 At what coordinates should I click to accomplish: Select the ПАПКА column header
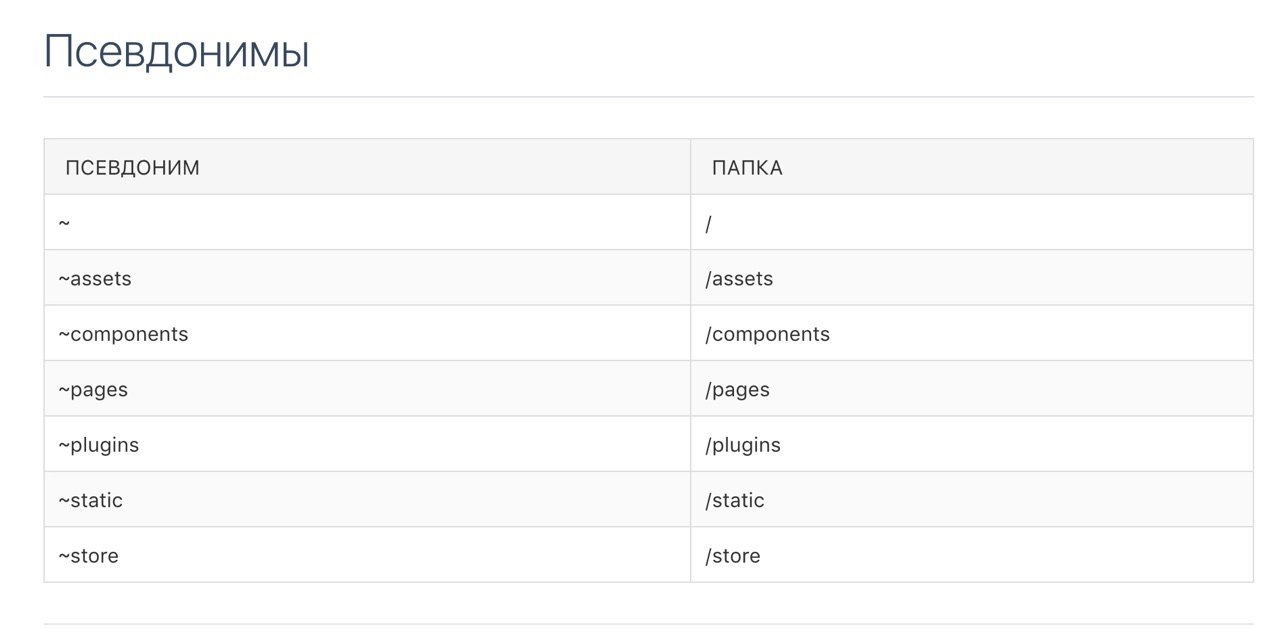(x=972, y=167)
